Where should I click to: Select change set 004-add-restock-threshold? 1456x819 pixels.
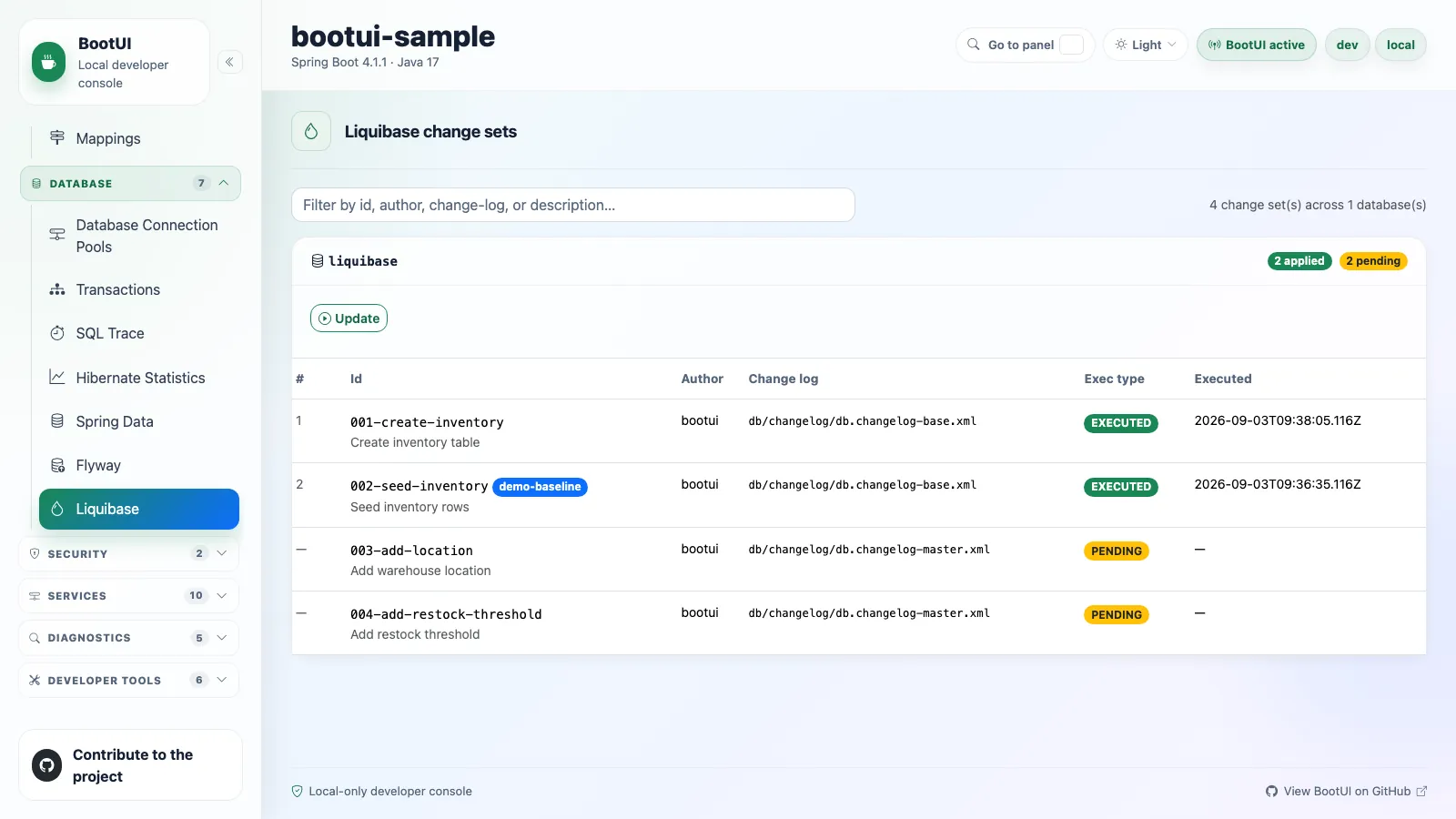click(446, 614)
